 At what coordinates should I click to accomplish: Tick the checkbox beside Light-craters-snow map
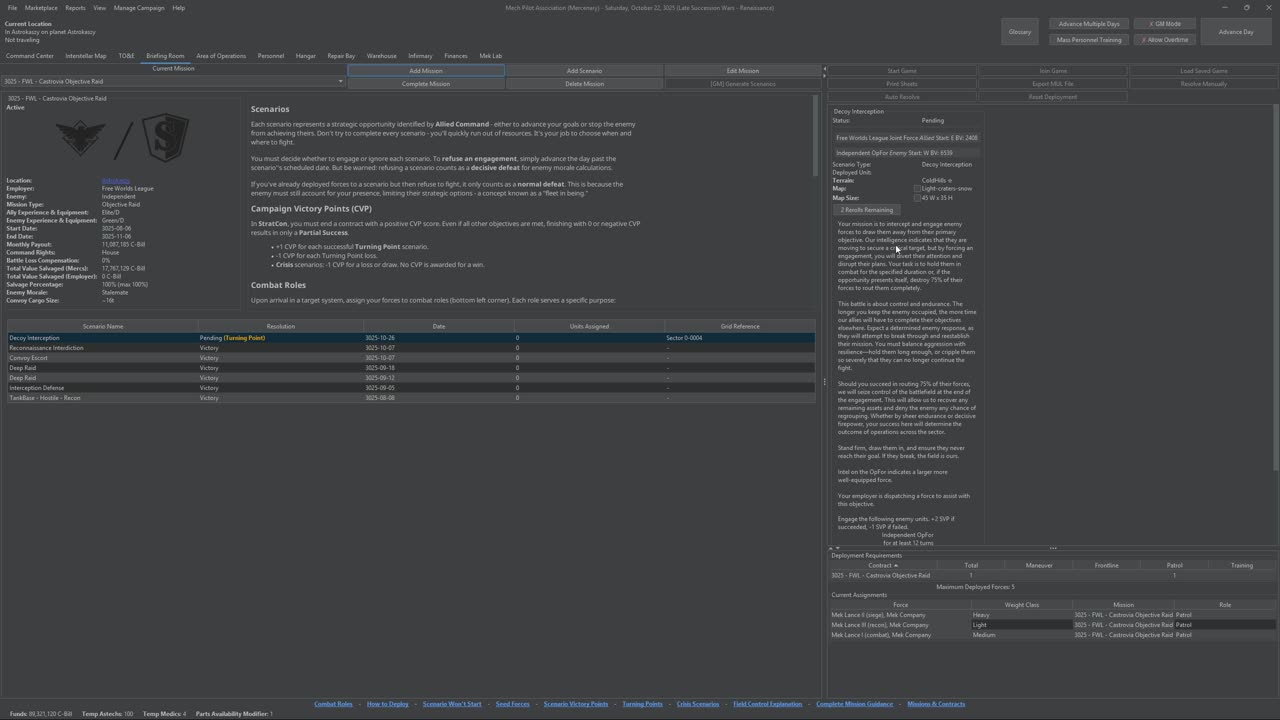click(917, 188)
